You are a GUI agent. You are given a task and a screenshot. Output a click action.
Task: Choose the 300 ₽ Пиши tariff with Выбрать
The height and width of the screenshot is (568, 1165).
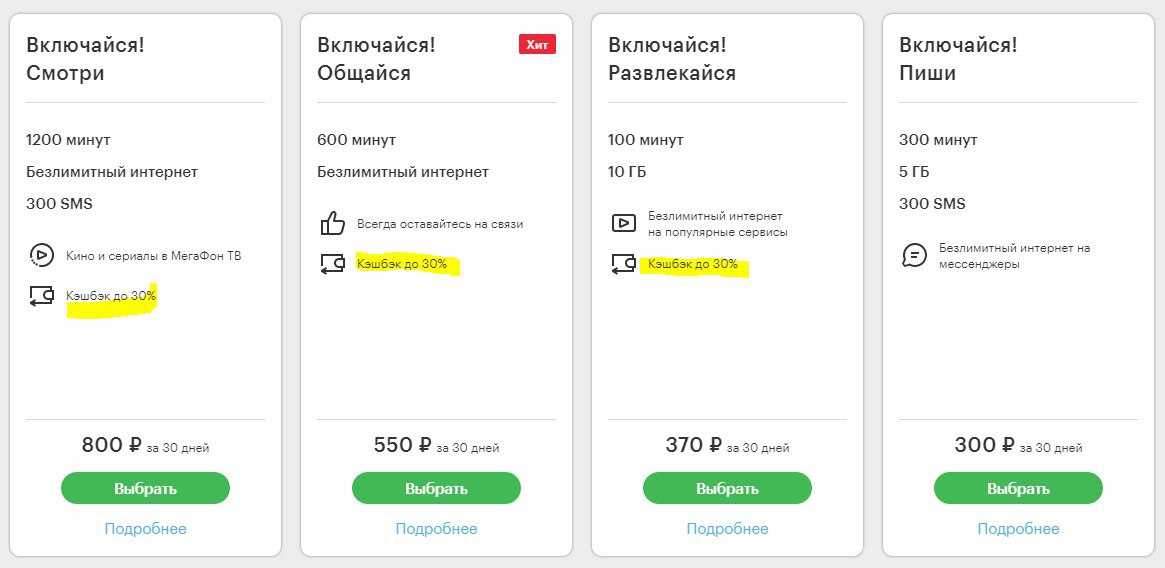(1018, 488)
